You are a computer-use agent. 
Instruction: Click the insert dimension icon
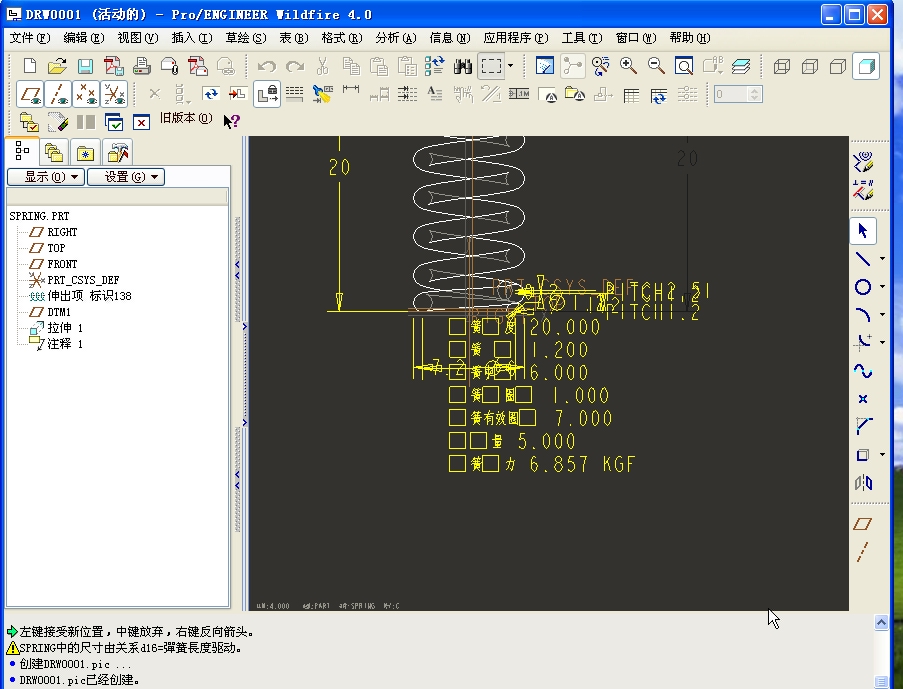[x=351, y=91]
